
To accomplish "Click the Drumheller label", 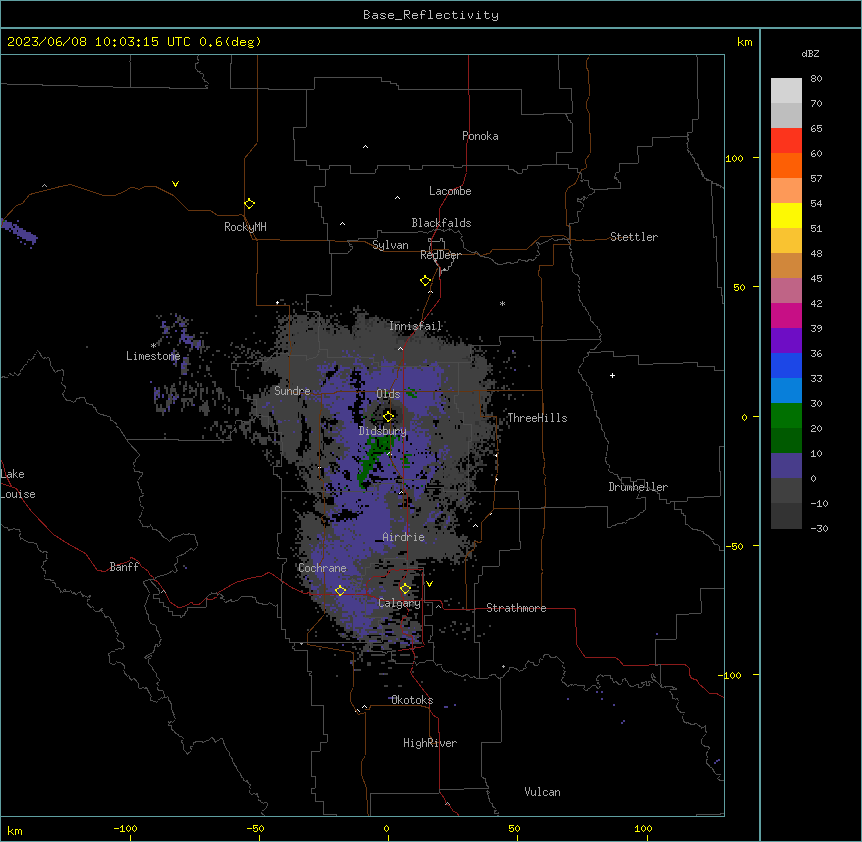I will (638, 487).
